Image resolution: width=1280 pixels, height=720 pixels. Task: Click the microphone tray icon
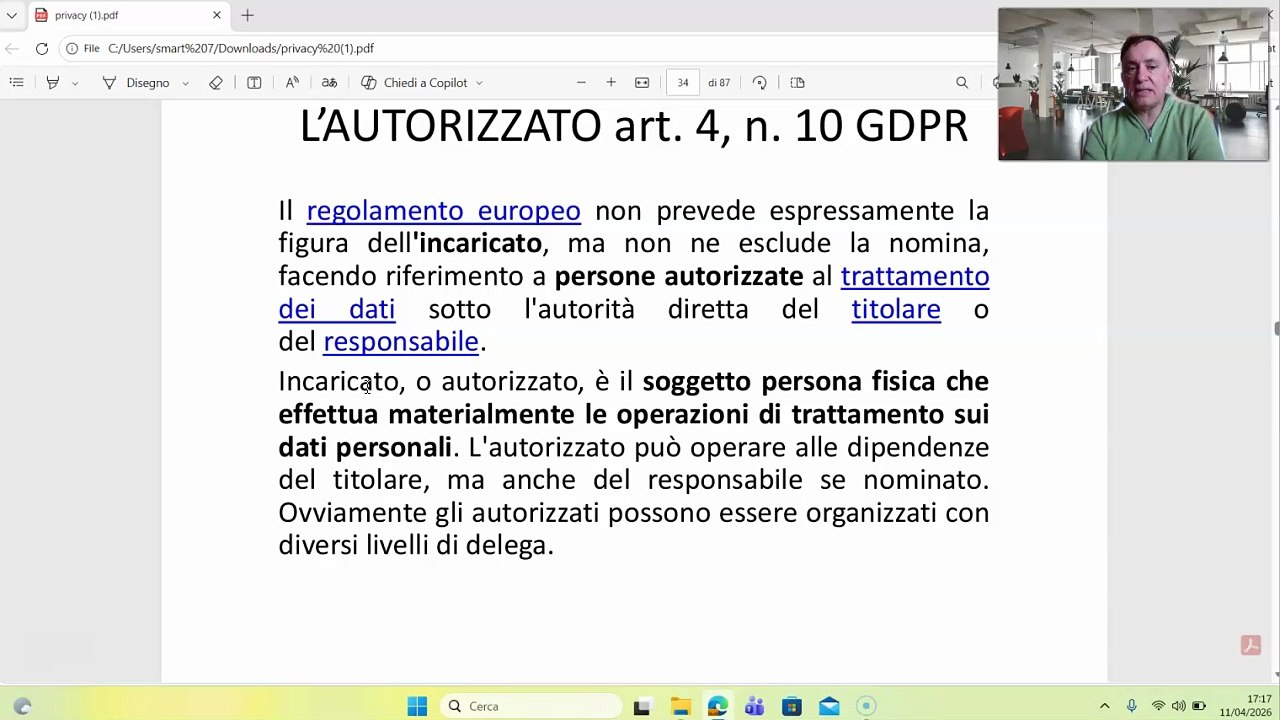click(1131, 706)
